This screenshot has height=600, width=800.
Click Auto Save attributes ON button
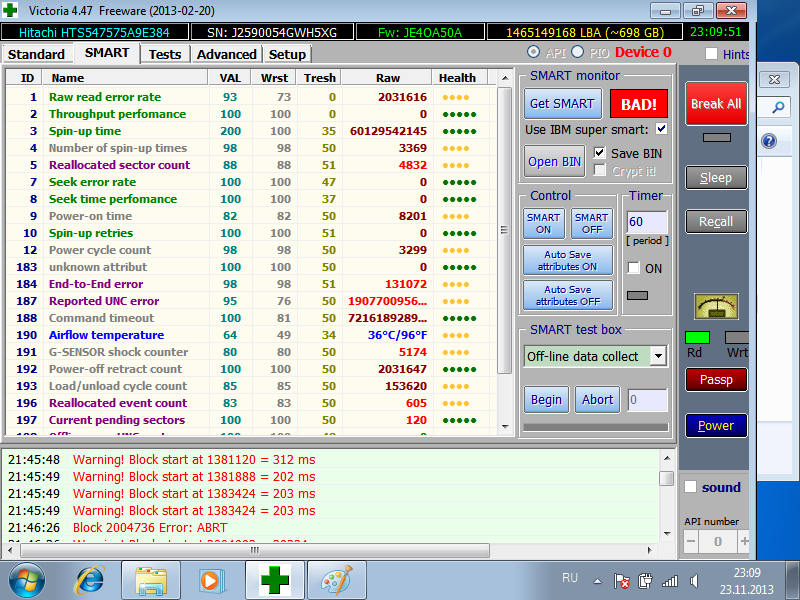(567, 260)
